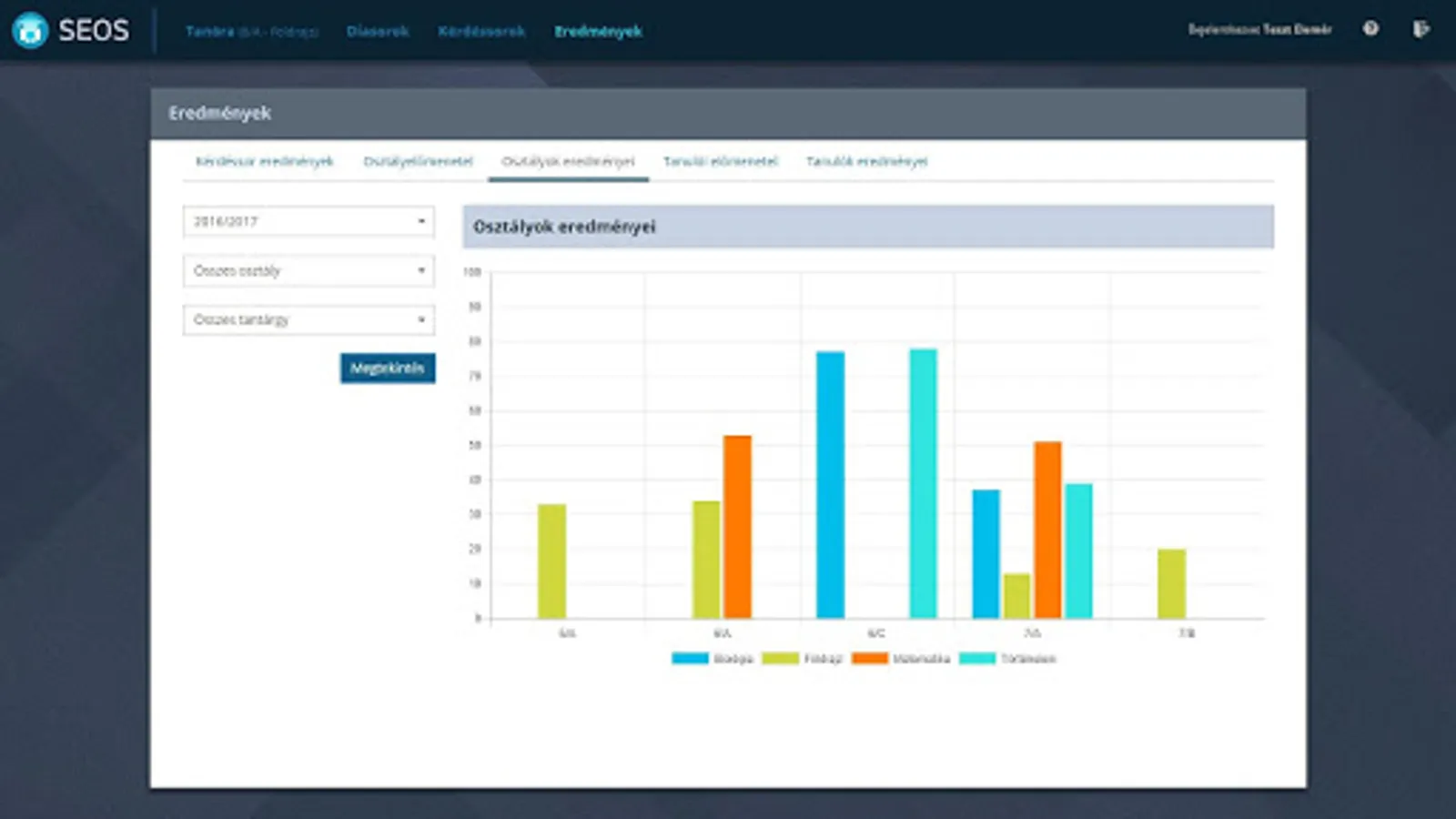Toggle the yellow-green Földrajz legend swatch
Image resolution: width=1456 pixels, height=819 pixels.
[x=780, y=658]
